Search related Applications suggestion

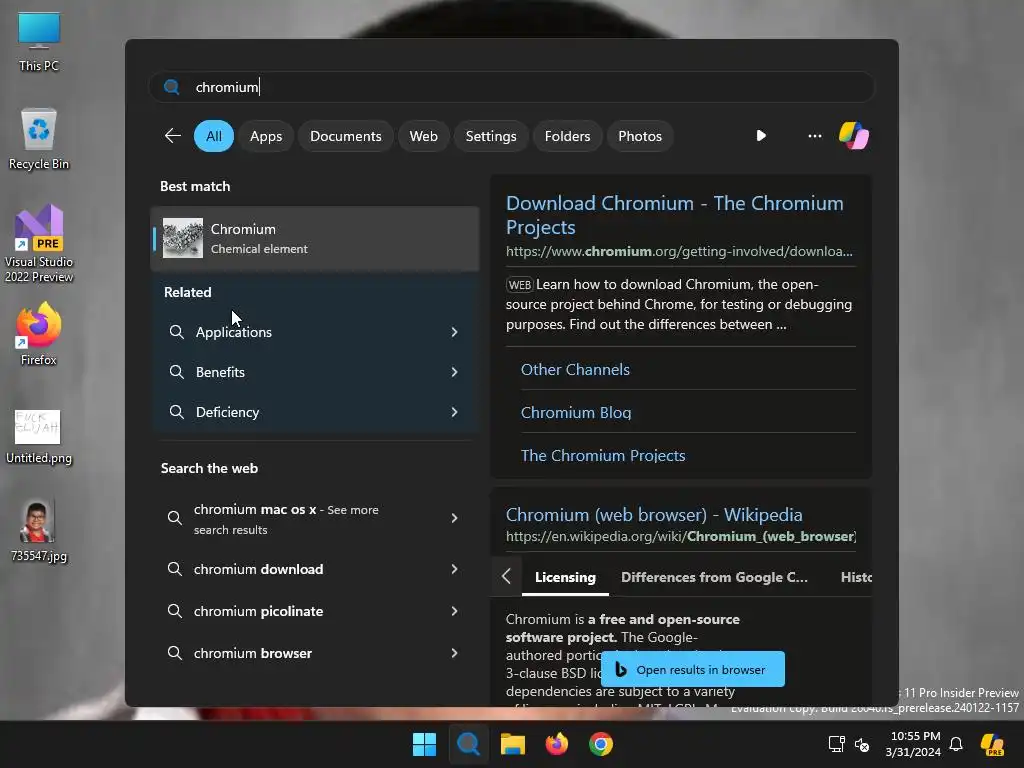click(x=315, y=332)
